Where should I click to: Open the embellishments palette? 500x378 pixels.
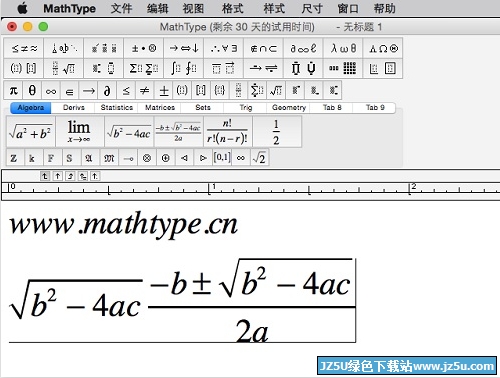104,48
